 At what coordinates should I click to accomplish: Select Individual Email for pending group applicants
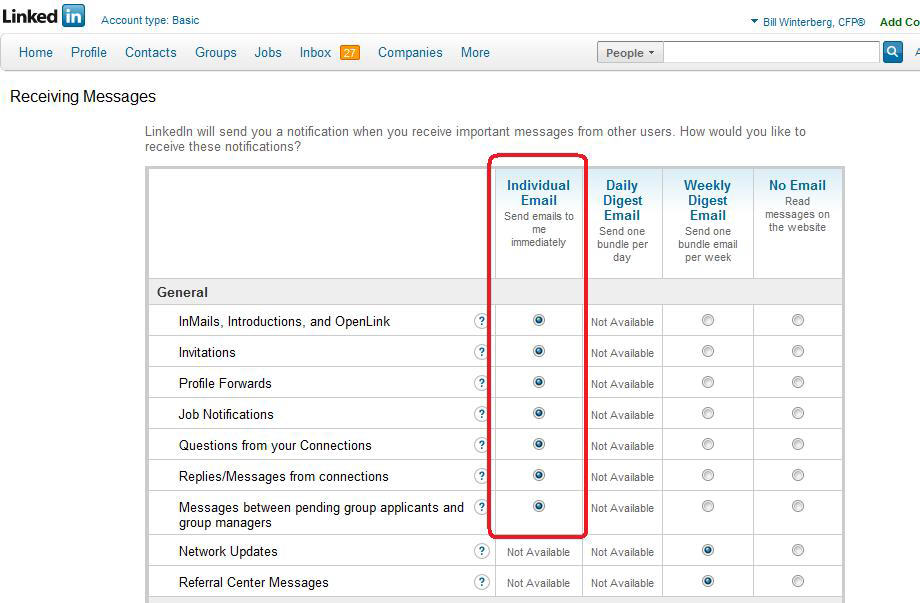(x=539, y=506)
